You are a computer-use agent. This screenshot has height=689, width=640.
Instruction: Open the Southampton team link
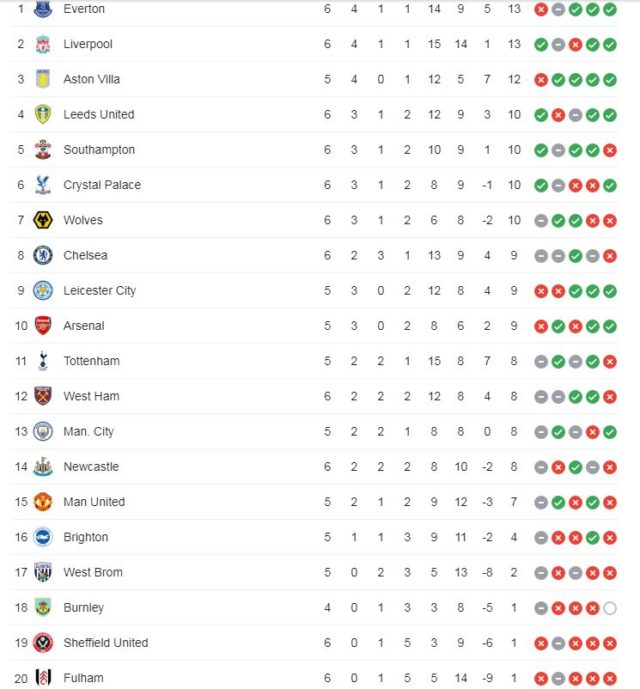click(99, 150)
